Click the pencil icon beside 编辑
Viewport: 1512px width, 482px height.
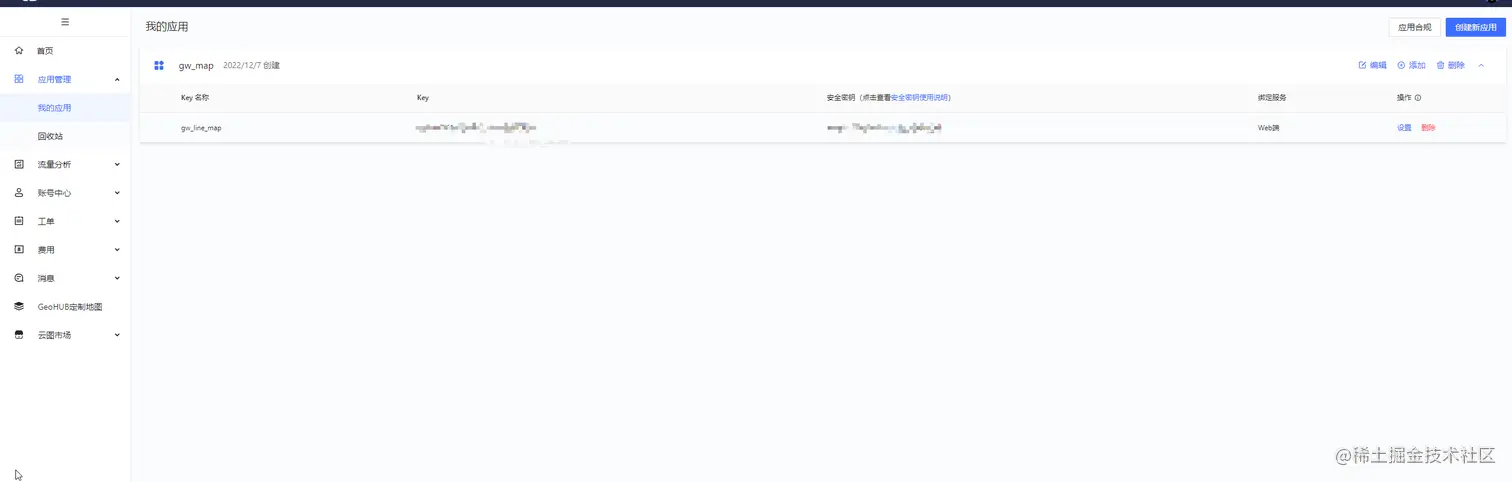(1362, 65)
